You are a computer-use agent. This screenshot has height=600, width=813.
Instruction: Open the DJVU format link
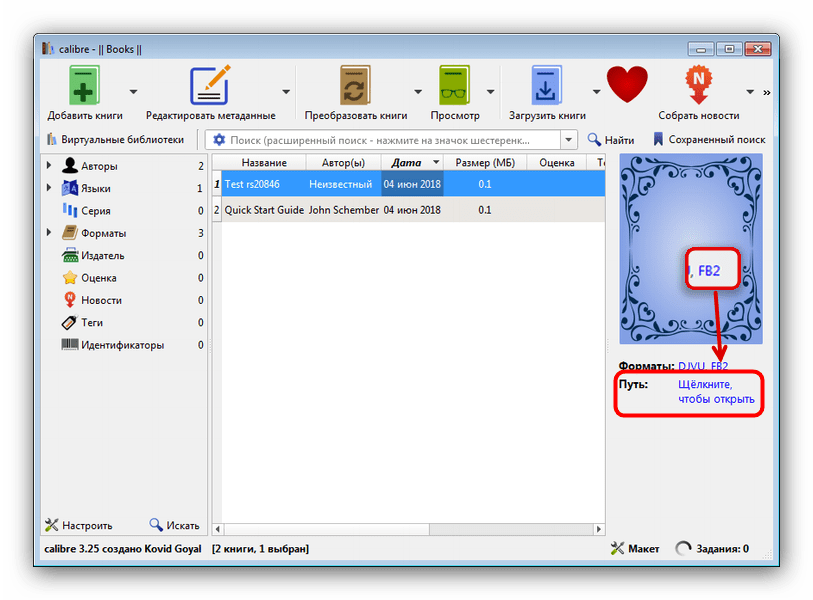691,366
